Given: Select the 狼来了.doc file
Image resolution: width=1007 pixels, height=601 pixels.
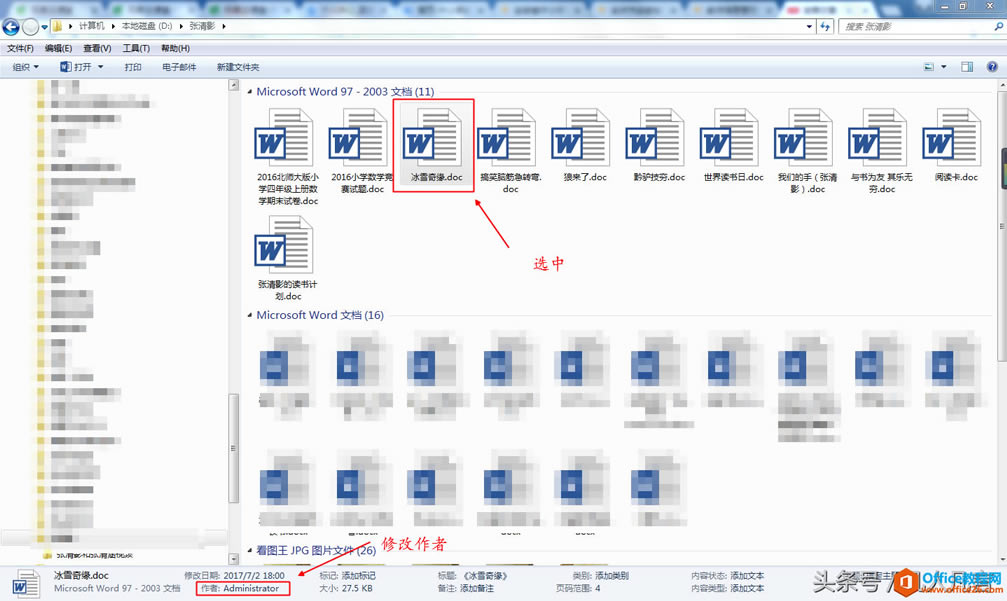Looking at the screenshot, I should tap(584, 145).
